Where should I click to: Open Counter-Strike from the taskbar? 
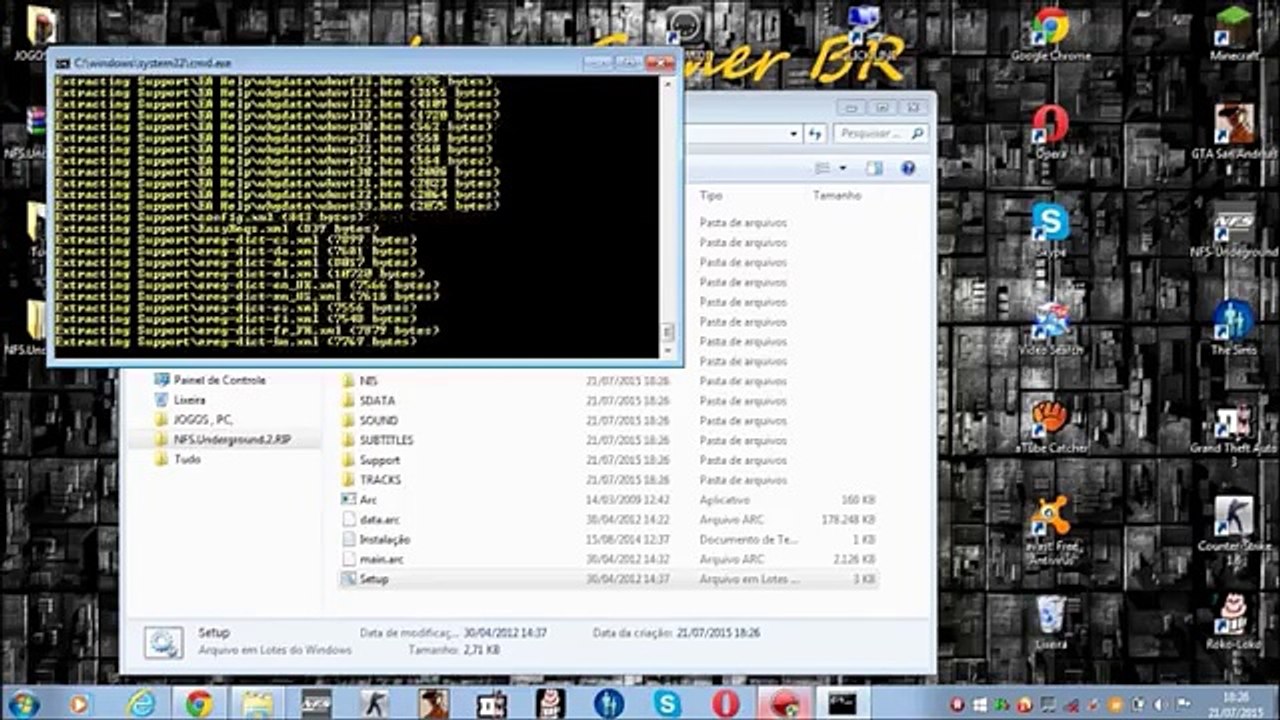point(375,703)
